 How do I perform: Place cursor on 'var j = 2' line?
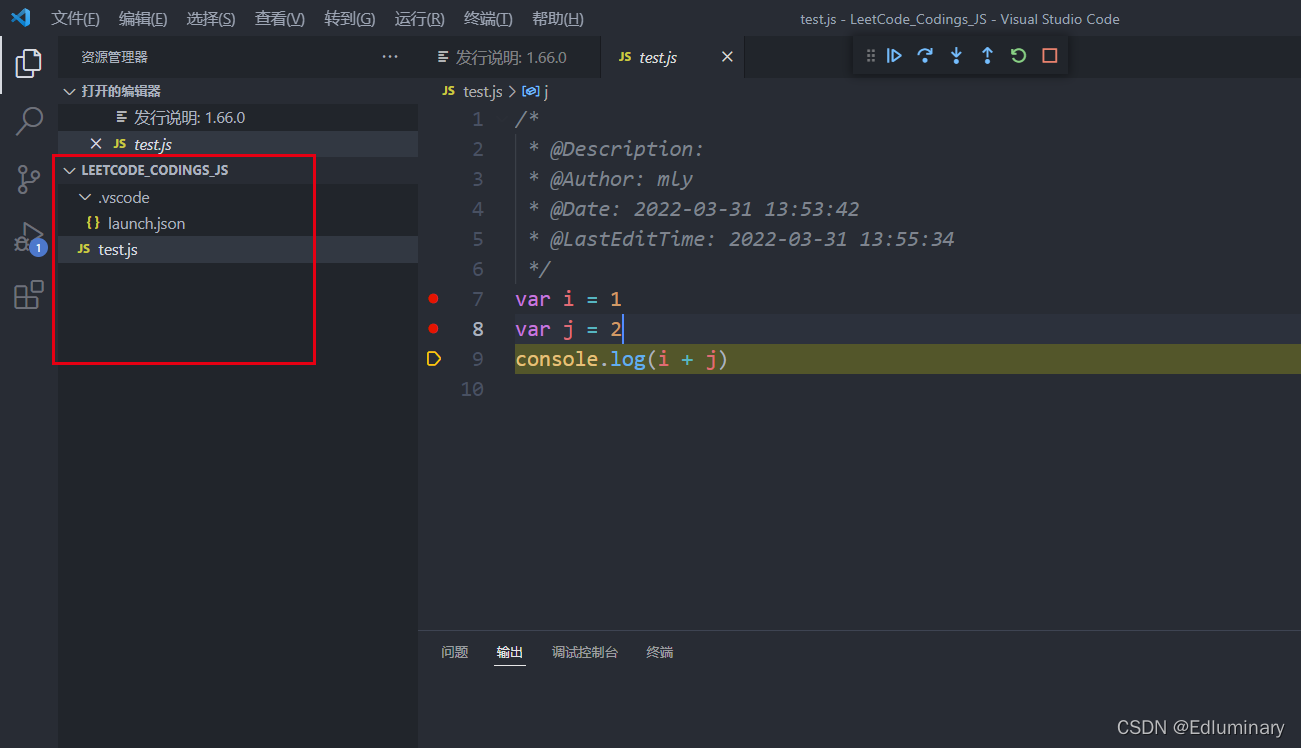[x=568, y=329]
